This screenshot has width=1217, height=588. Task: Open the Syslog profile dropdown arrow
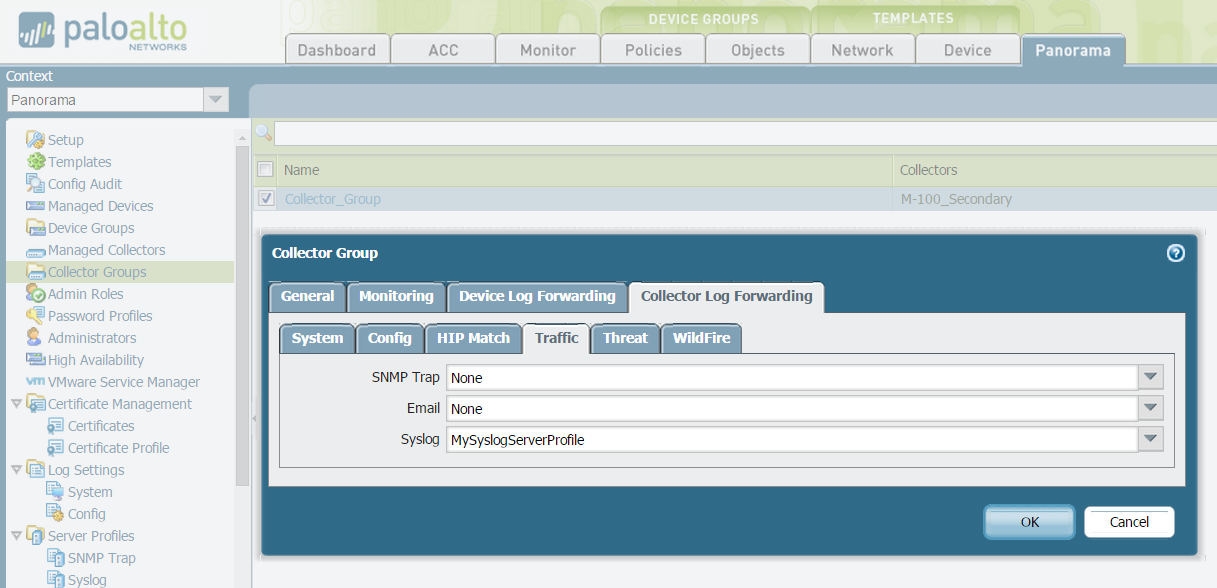point(1151,439)
